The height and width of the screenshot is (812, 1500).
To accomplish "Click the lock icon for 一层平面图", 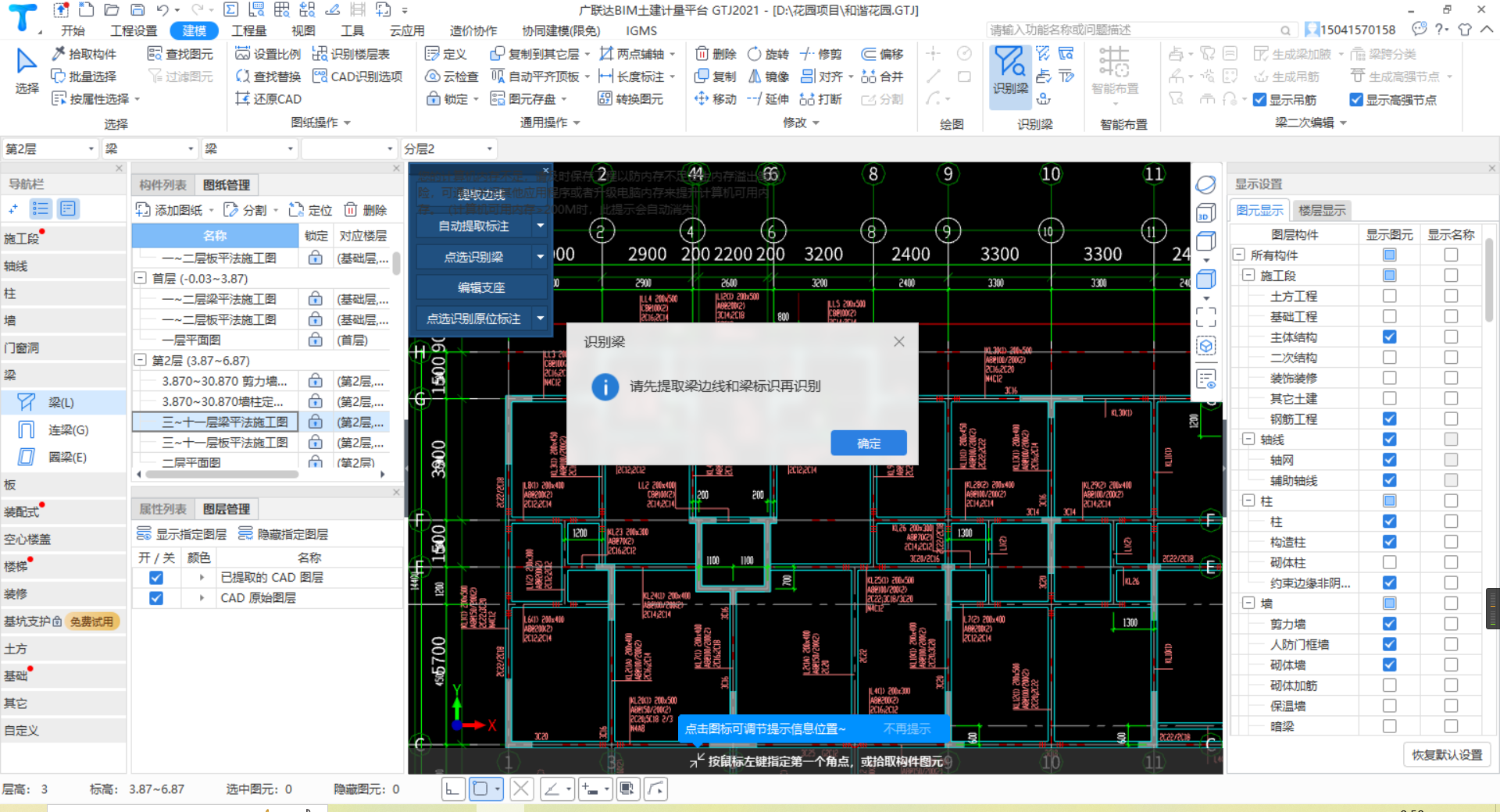I will pos(316,340).
